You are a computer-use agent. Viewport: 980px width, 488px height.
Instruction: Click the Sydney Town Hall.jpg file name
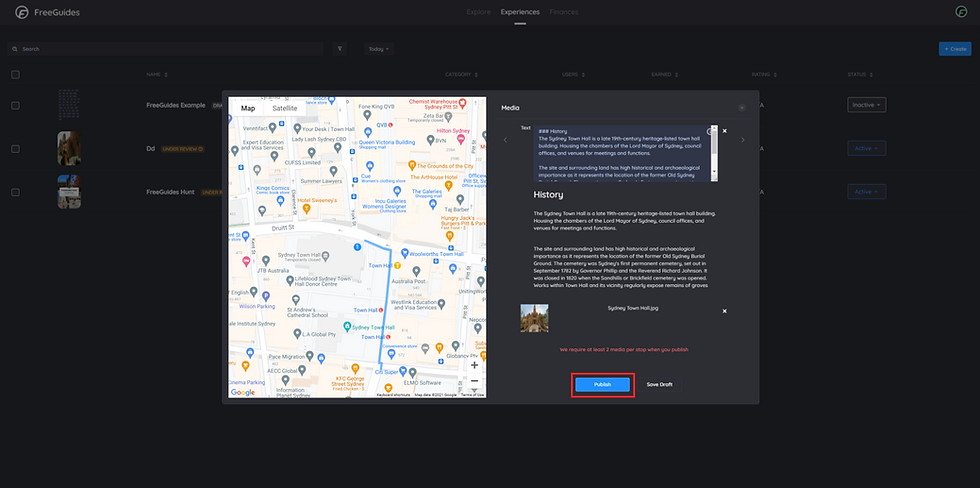click(633, 308)
